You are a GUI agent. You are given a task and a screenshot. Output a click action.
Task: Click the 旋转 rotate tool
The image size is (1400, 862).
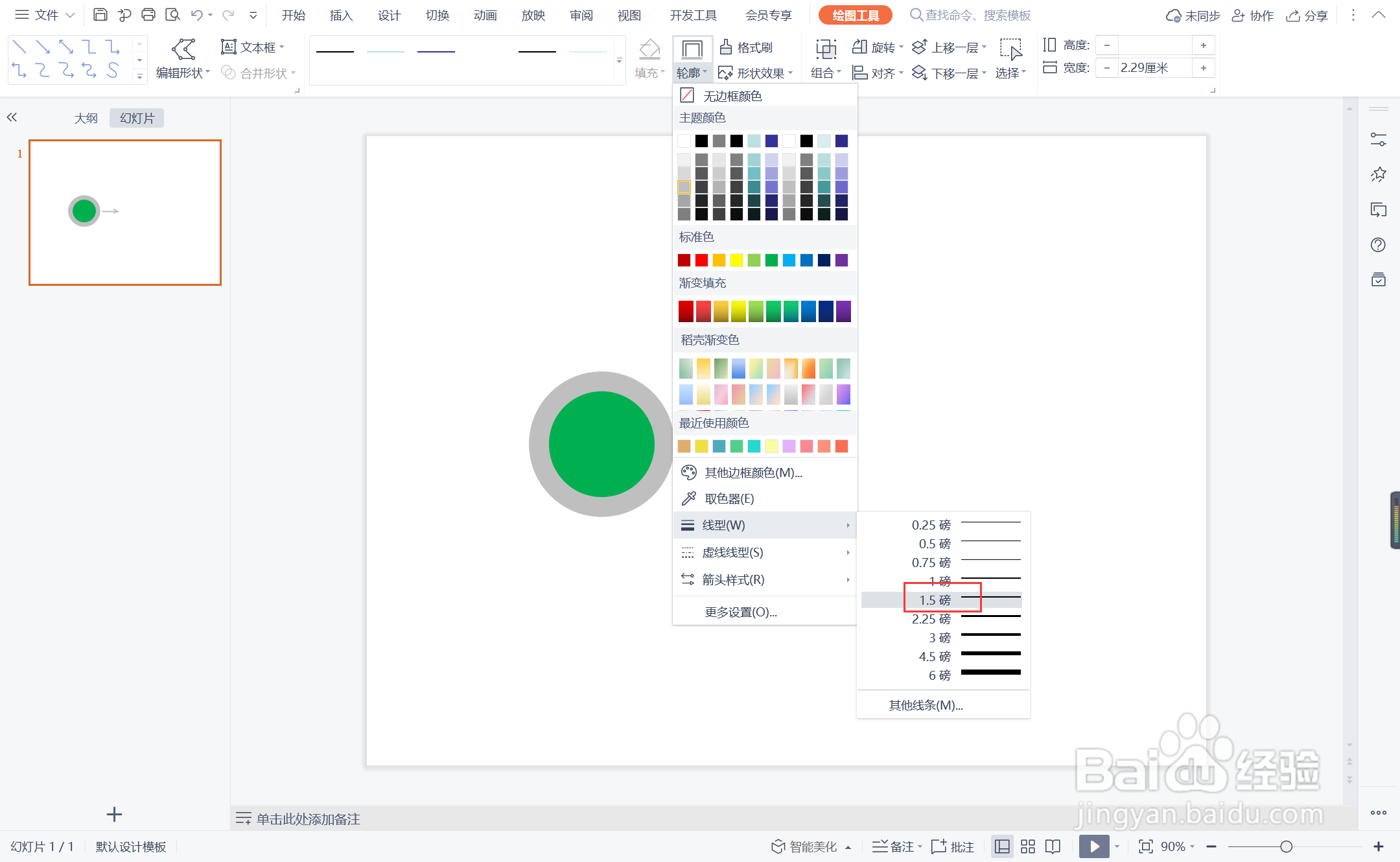877,47
